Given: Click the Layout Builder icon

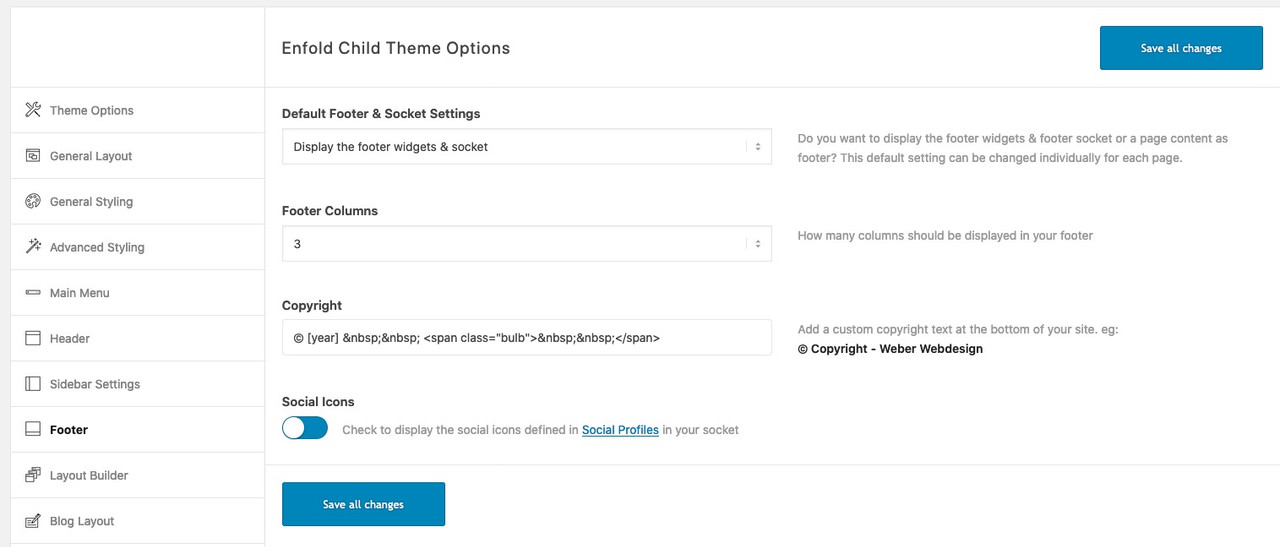Looking at the screenshot, I should pyautogui.click(x=33, y=475).
